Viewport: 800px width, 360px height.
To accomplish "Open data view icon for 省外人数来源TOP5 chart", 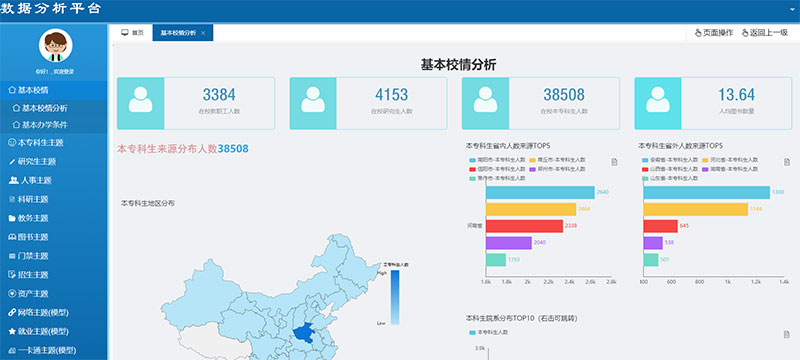I will tap(787, 162).
